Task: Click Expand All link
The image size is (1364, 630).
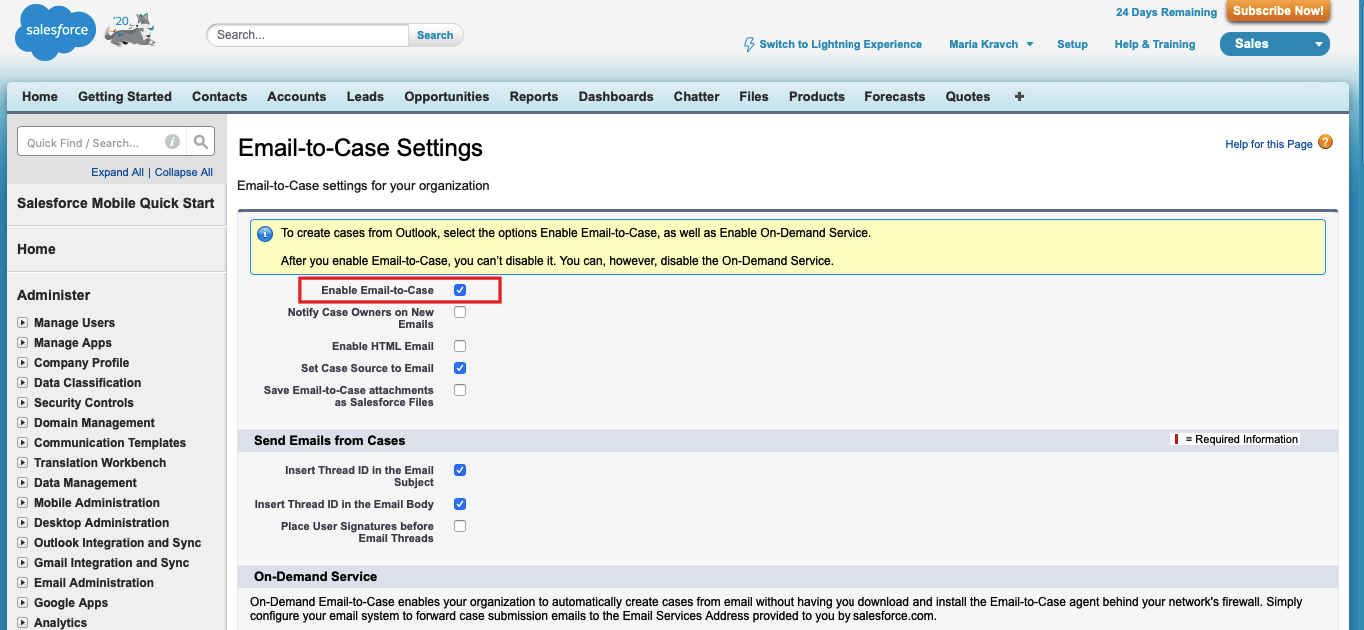Action: point(117,172)
